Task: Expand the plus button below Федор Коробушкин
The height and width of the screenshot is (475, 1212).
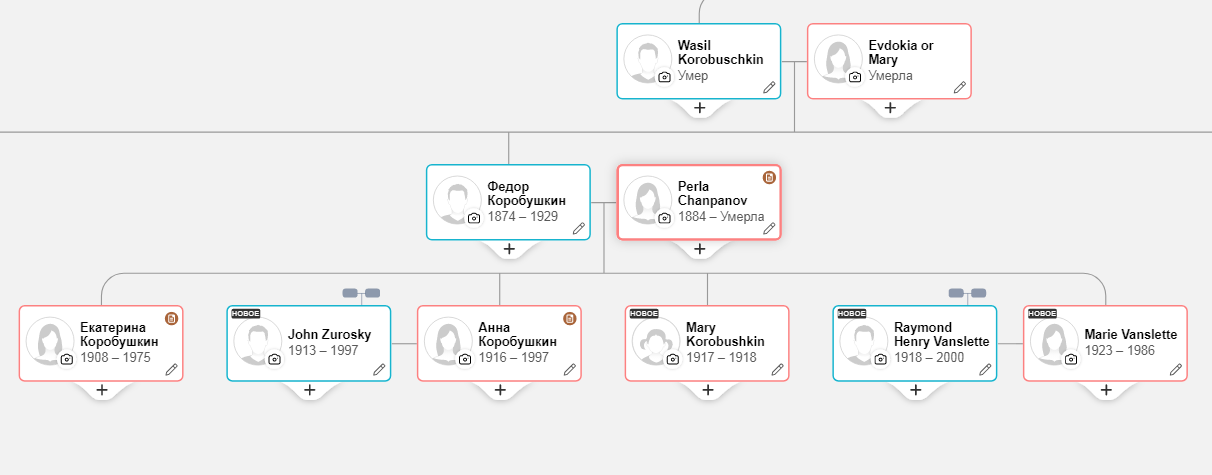Action: [x=508, y=248]
